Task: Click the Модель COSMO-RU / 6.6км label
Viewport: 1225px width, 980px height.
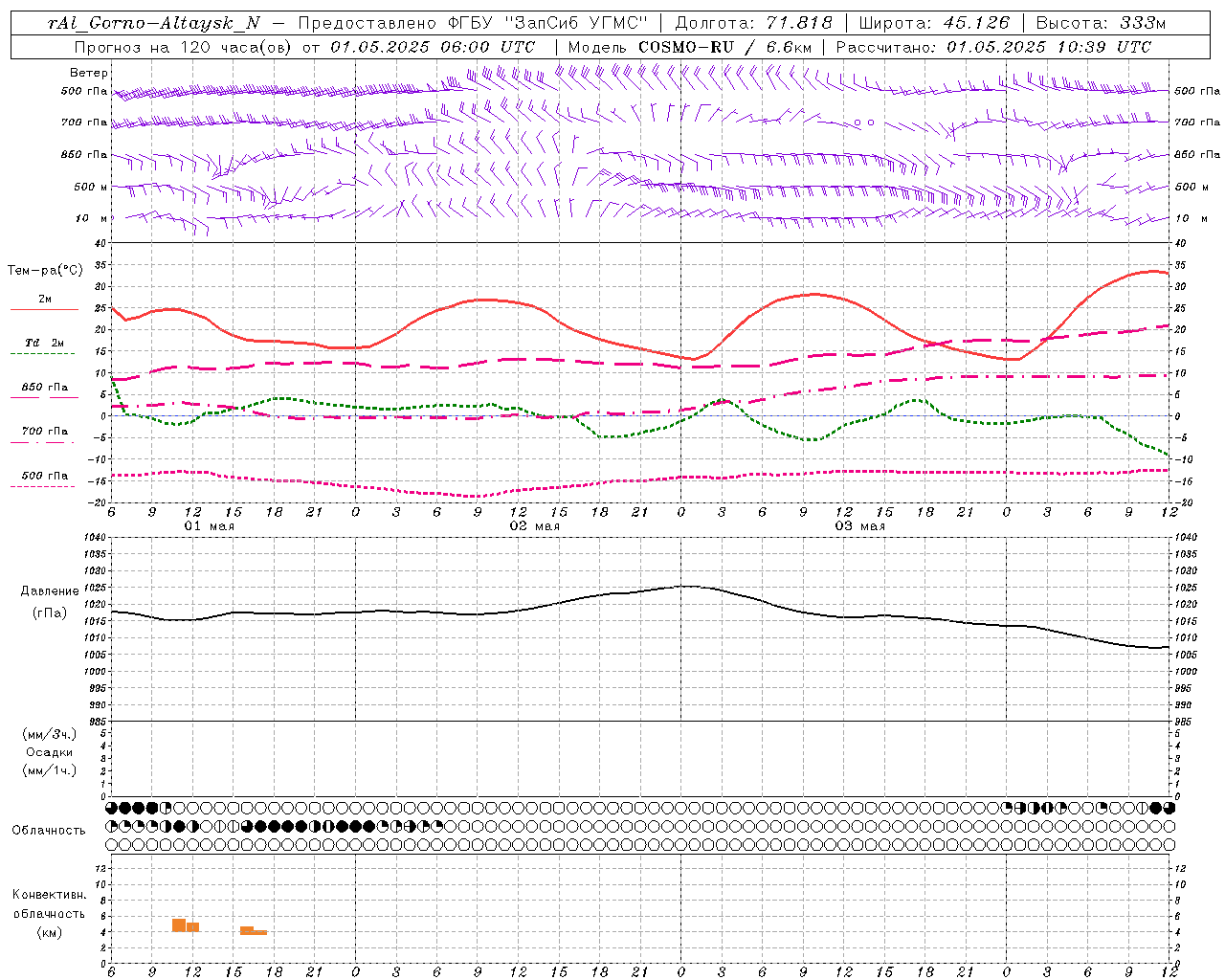Action: (689, 47)
